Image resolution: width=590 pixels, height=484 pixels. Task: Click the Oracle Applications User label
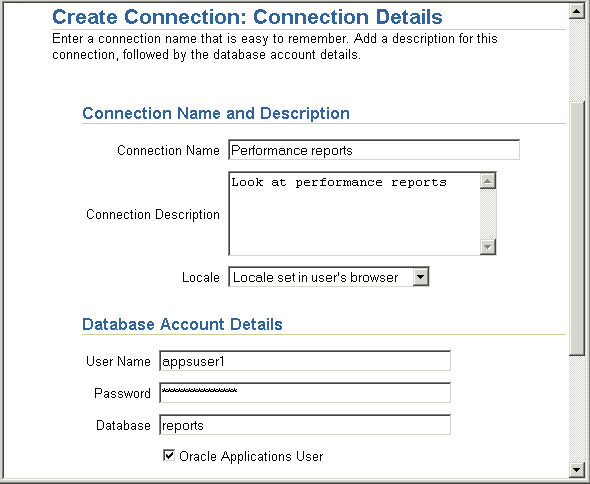coord(251,456)
